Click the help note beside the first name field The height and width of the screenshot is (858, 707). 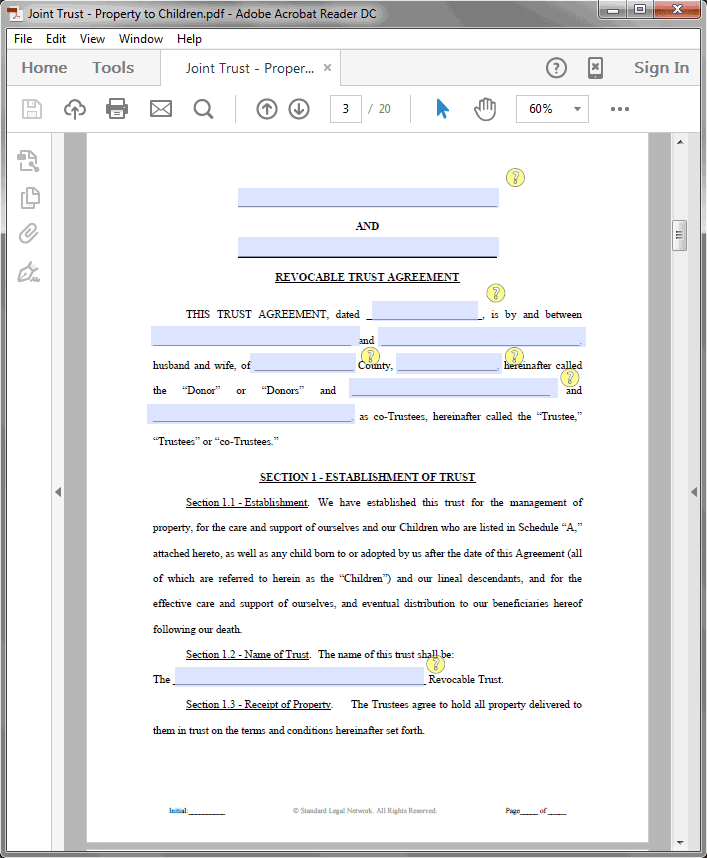515,177
